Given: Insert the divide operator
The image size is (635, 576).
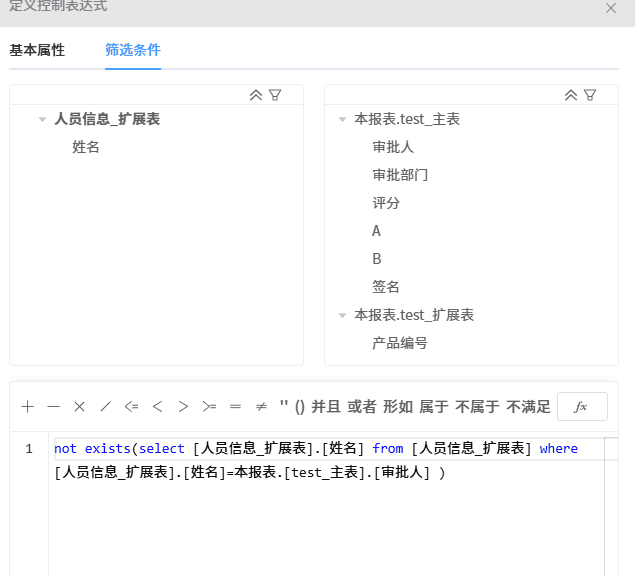Looking at the screenshot, I should (x=105, y=406).
